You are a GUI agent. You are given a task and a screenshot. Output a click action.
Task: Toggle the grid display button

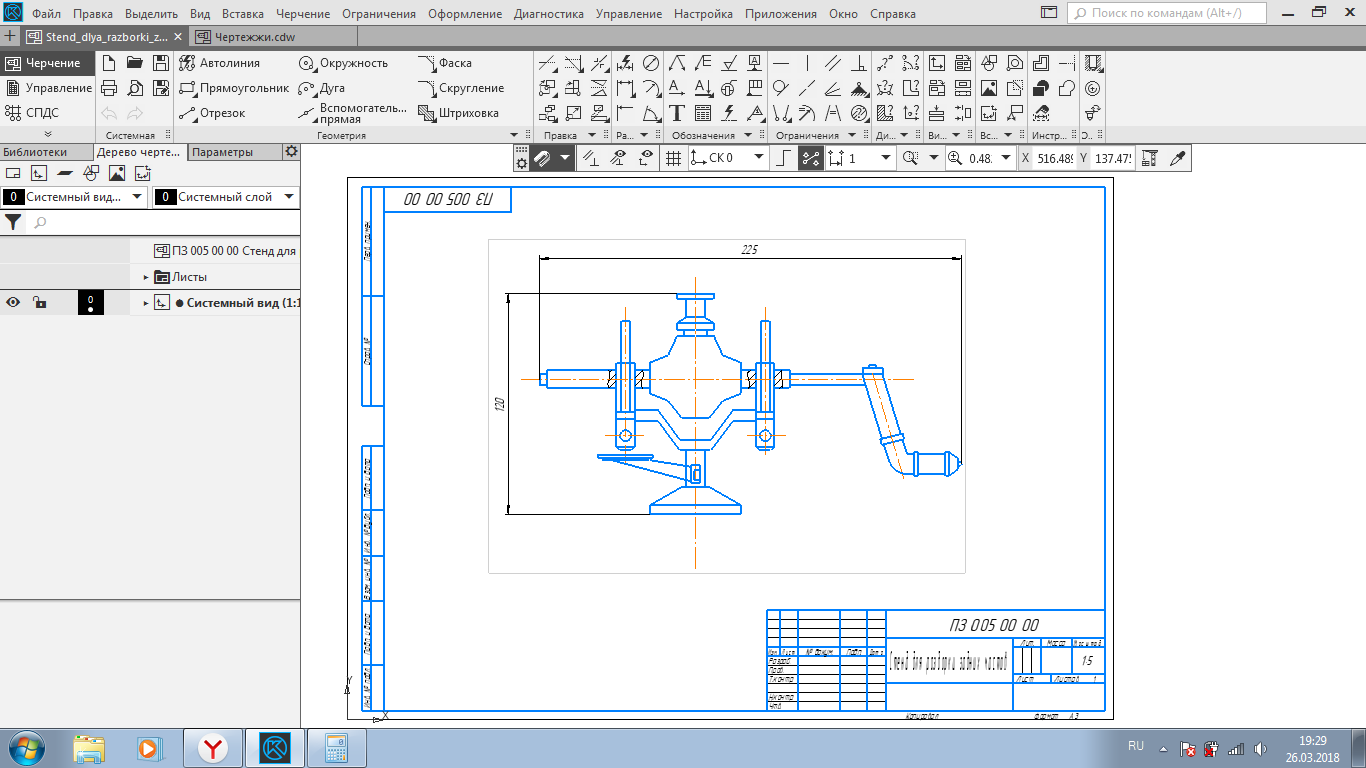coord(673,158)
